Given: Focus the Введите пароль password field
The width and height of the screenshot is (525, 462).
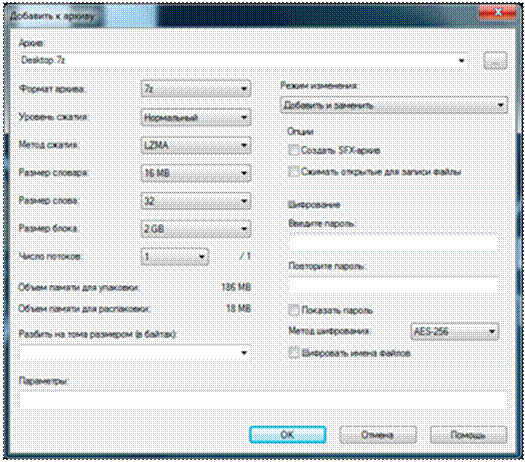Looking at the screenshot, I should tap(393, 242).
